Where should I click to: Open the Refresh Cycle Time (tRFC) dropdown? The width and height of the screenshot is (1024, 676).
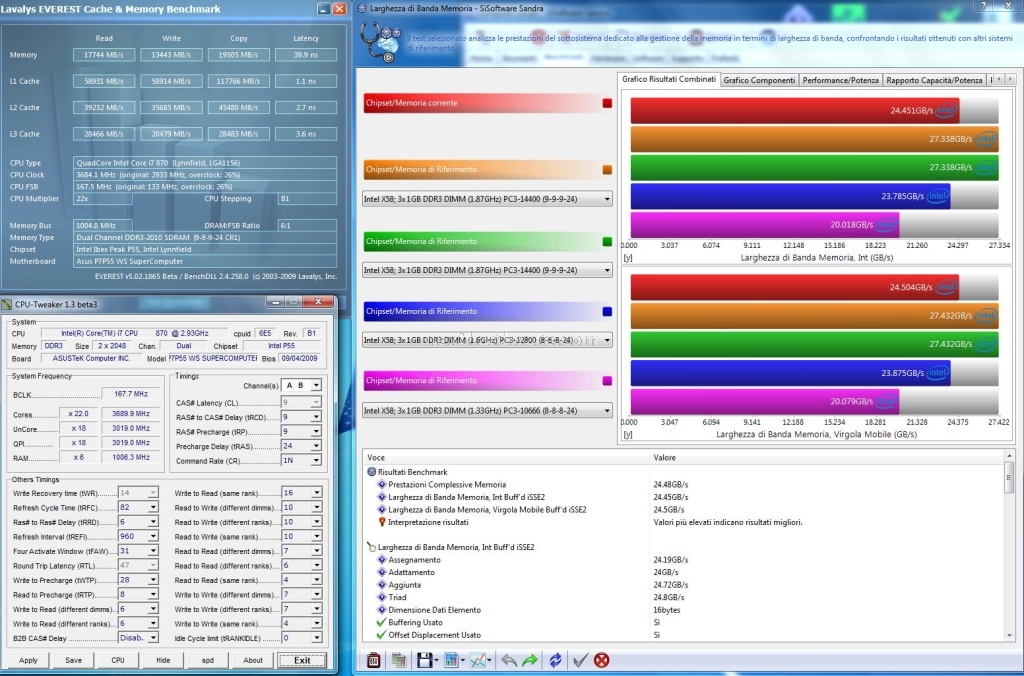click(138, 507)
